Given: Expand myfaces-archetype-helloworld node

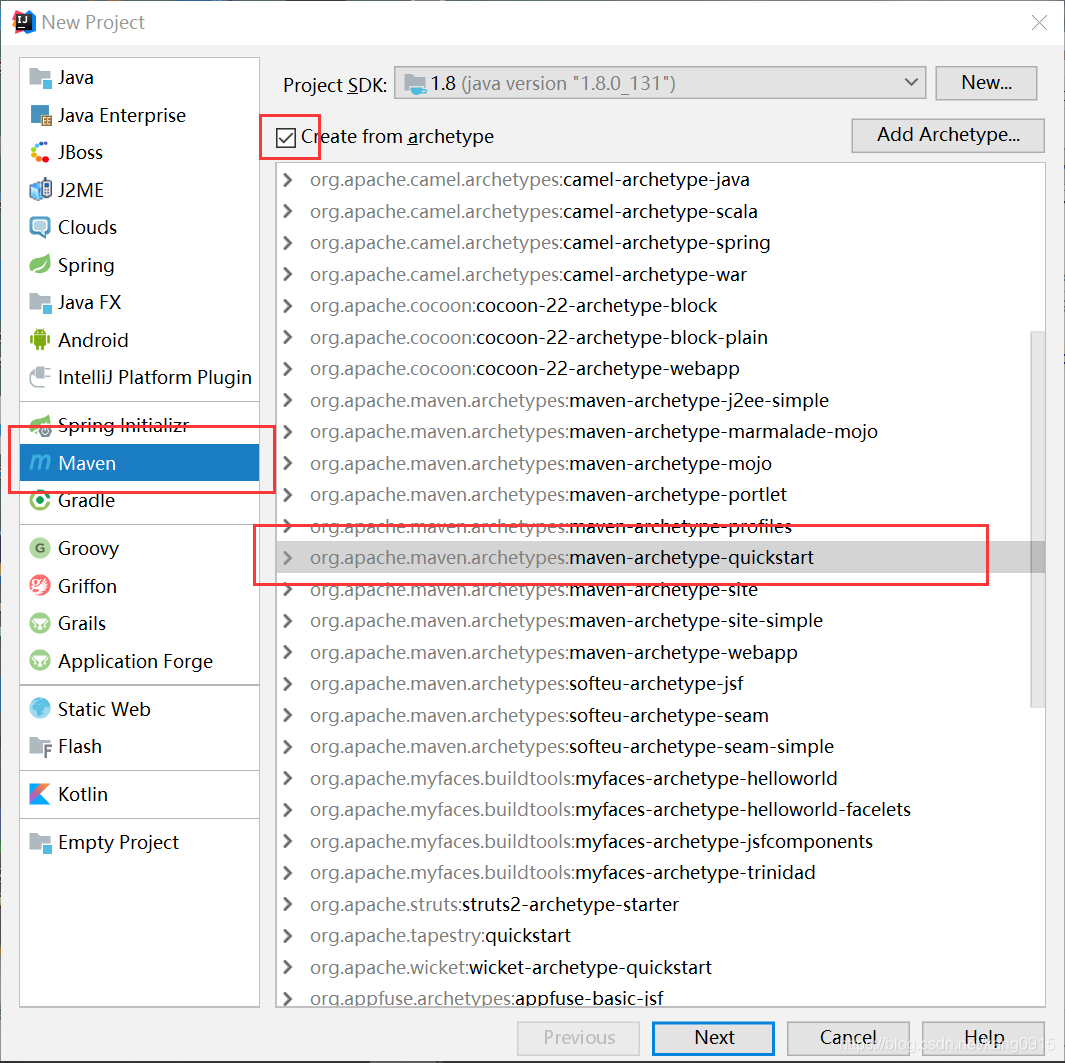Looking at the screenshot, I should click(288, 778).
